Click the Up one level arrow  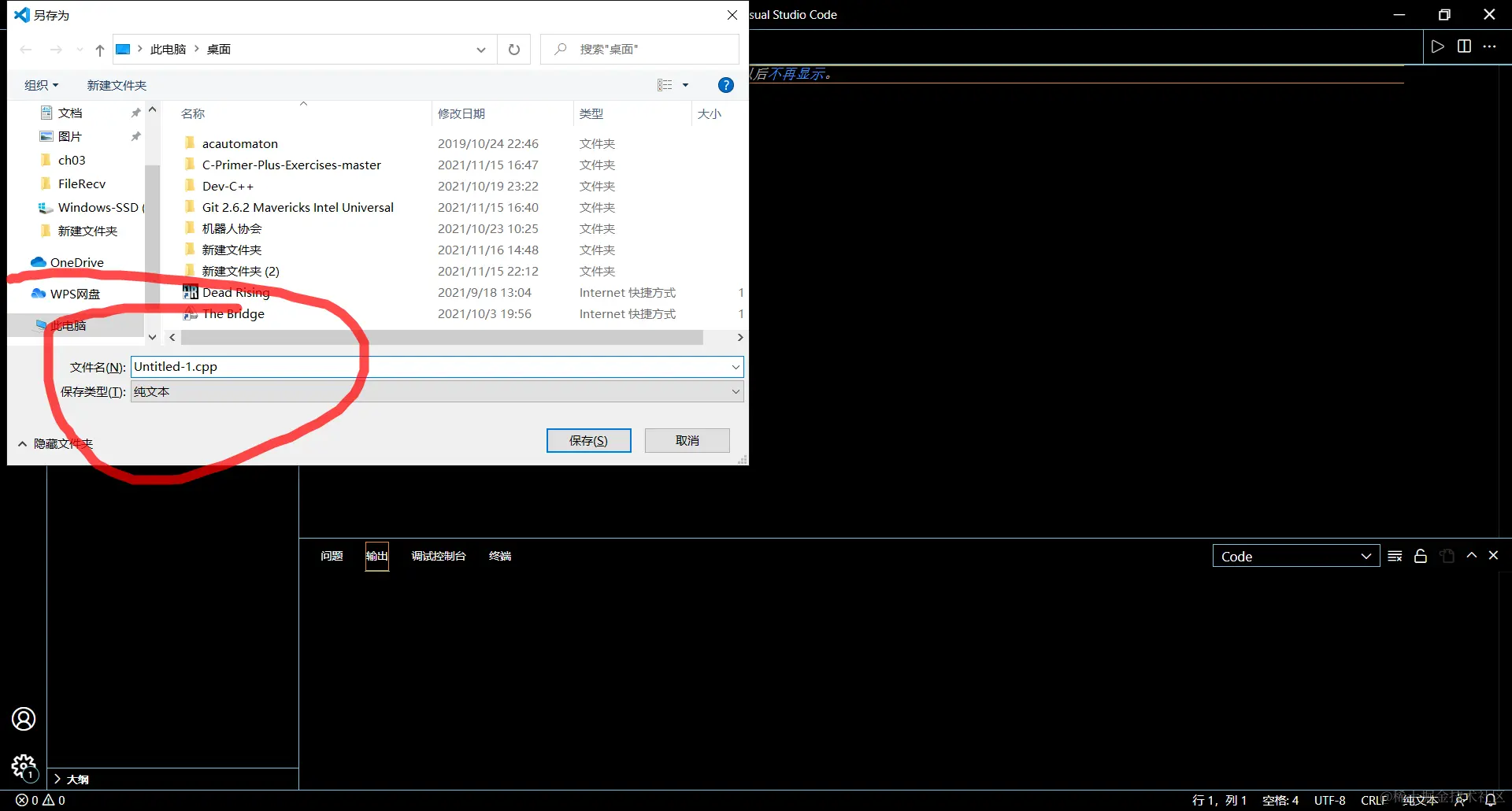point(100,50)
